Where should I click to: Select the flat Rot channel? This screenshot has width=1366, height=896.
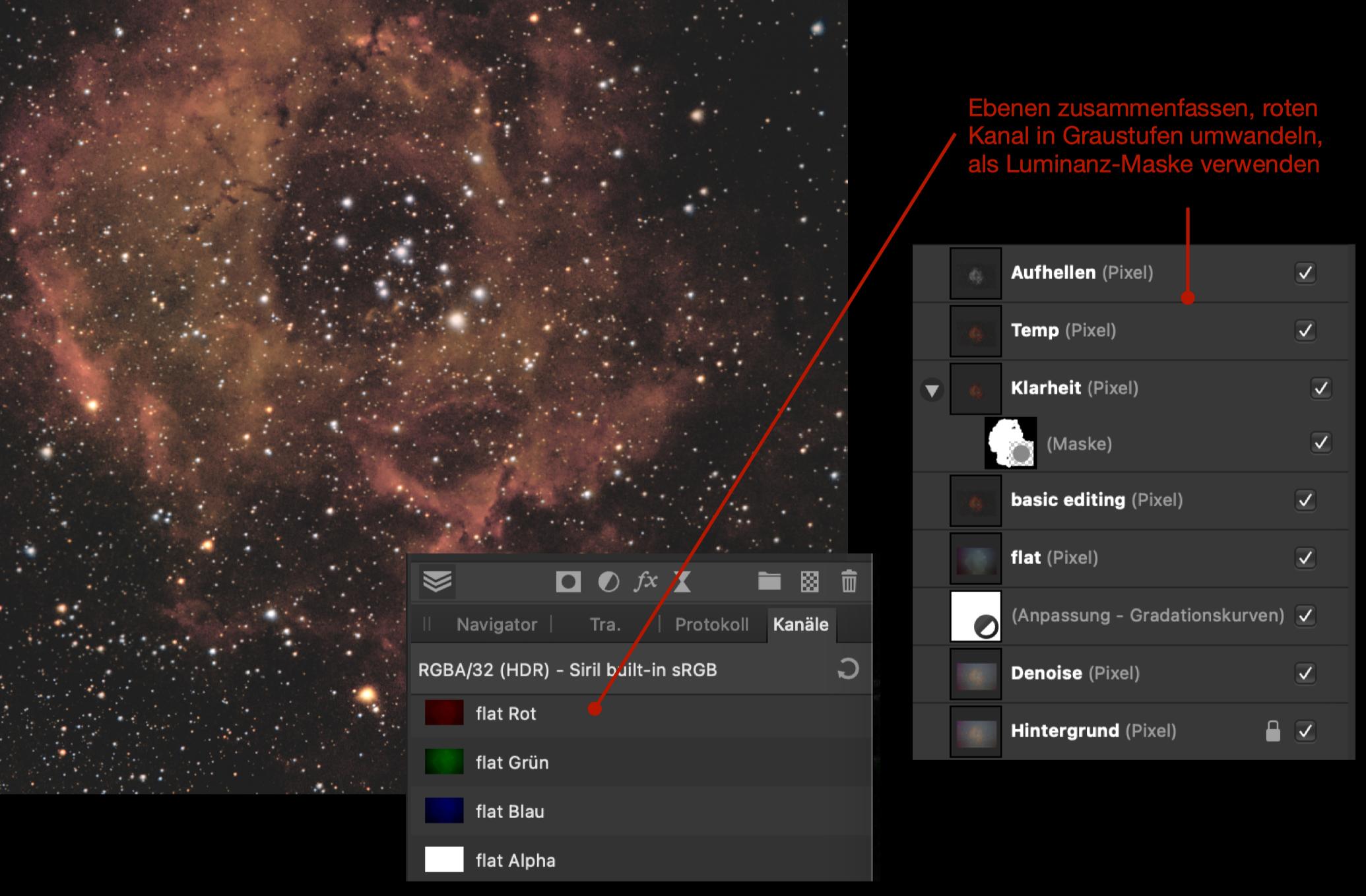506,714
